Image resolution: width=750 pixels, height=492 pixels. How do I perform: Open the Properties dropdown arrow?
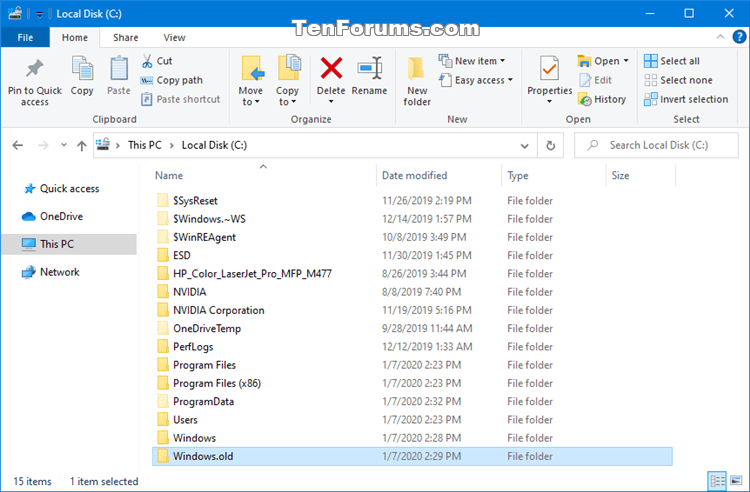tap(549, 101)
